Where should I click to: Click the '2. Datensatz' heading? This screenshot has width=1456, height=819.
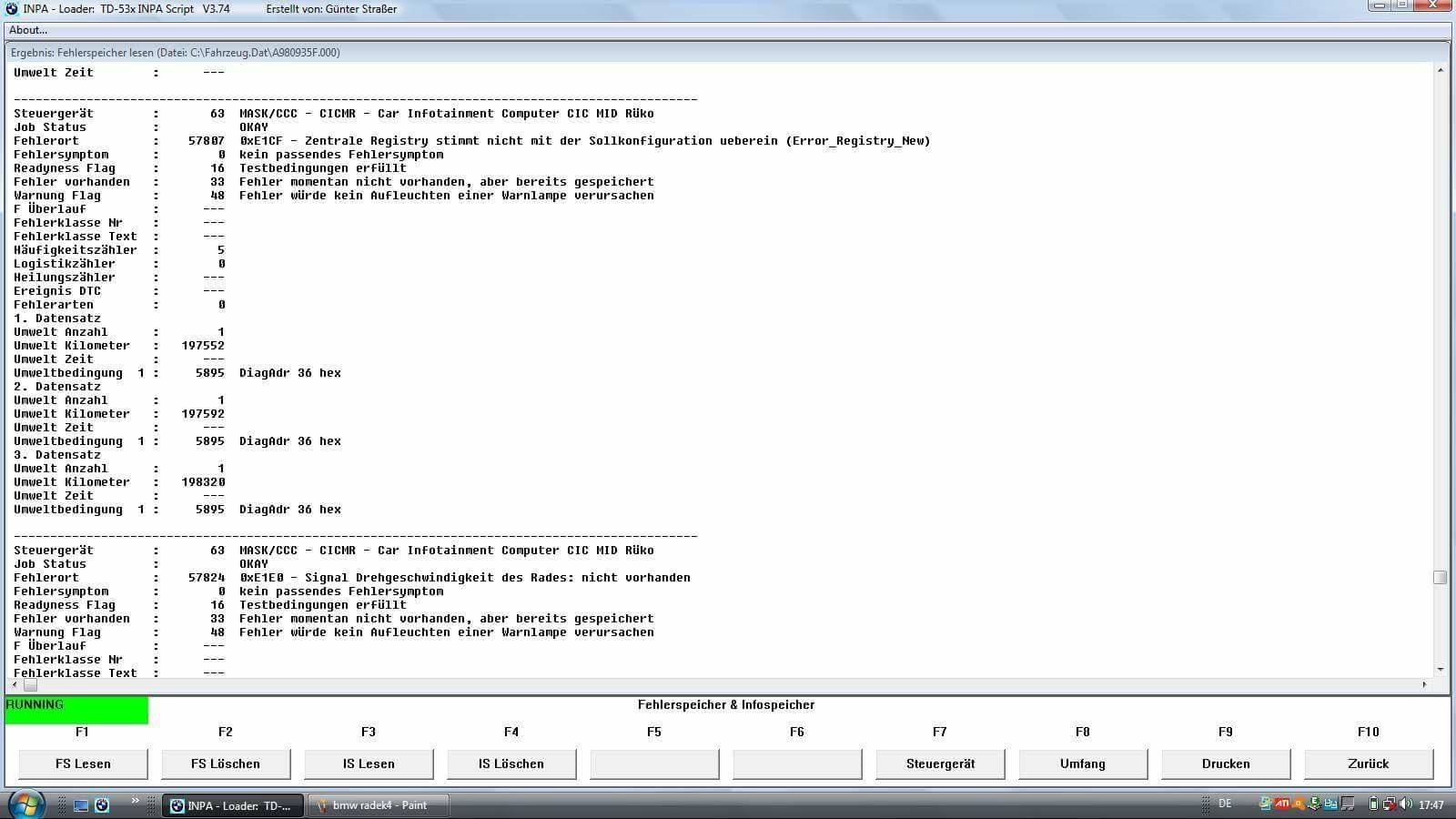(x=57, y=387)
